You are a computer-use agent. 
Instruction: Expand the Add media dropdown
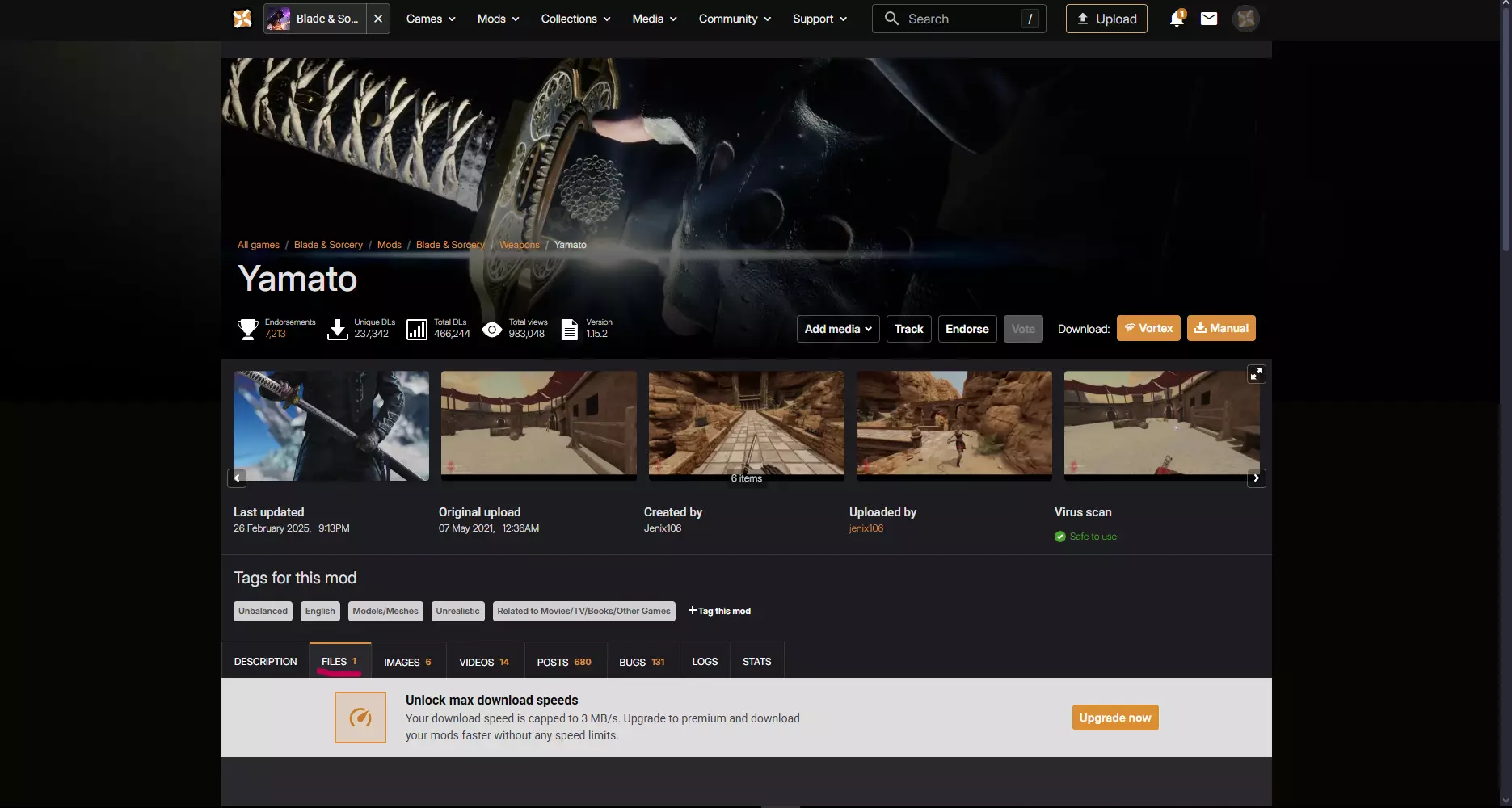point(838,329)
